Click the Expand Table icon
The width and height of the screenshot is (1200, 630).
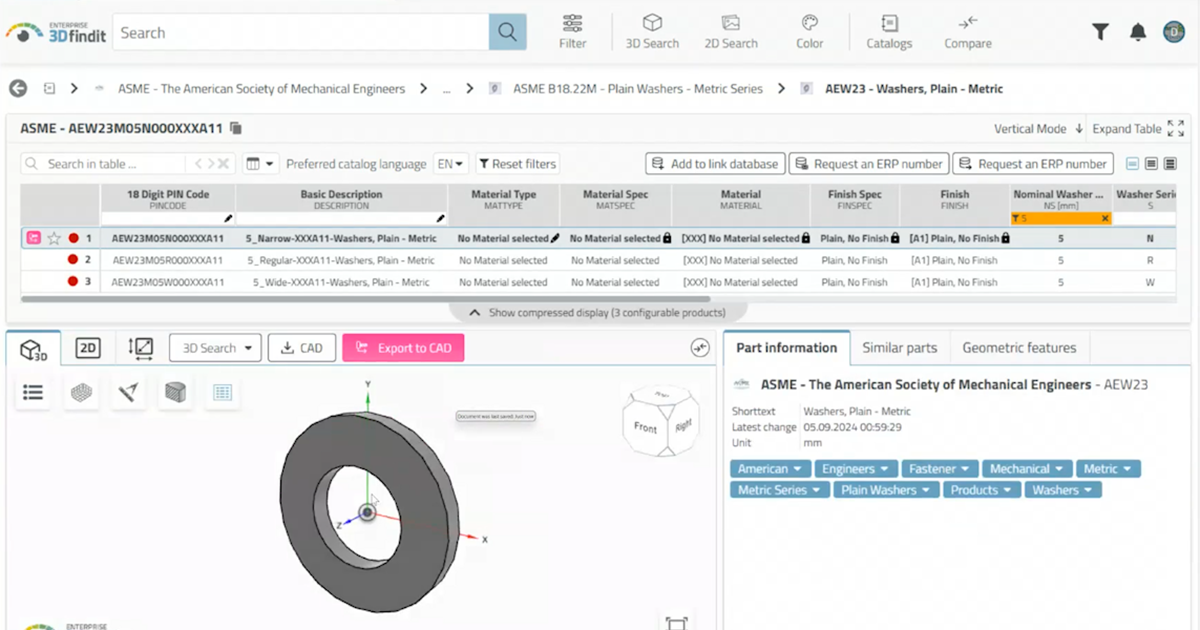pyautogui.click(x=1176, y=128)
